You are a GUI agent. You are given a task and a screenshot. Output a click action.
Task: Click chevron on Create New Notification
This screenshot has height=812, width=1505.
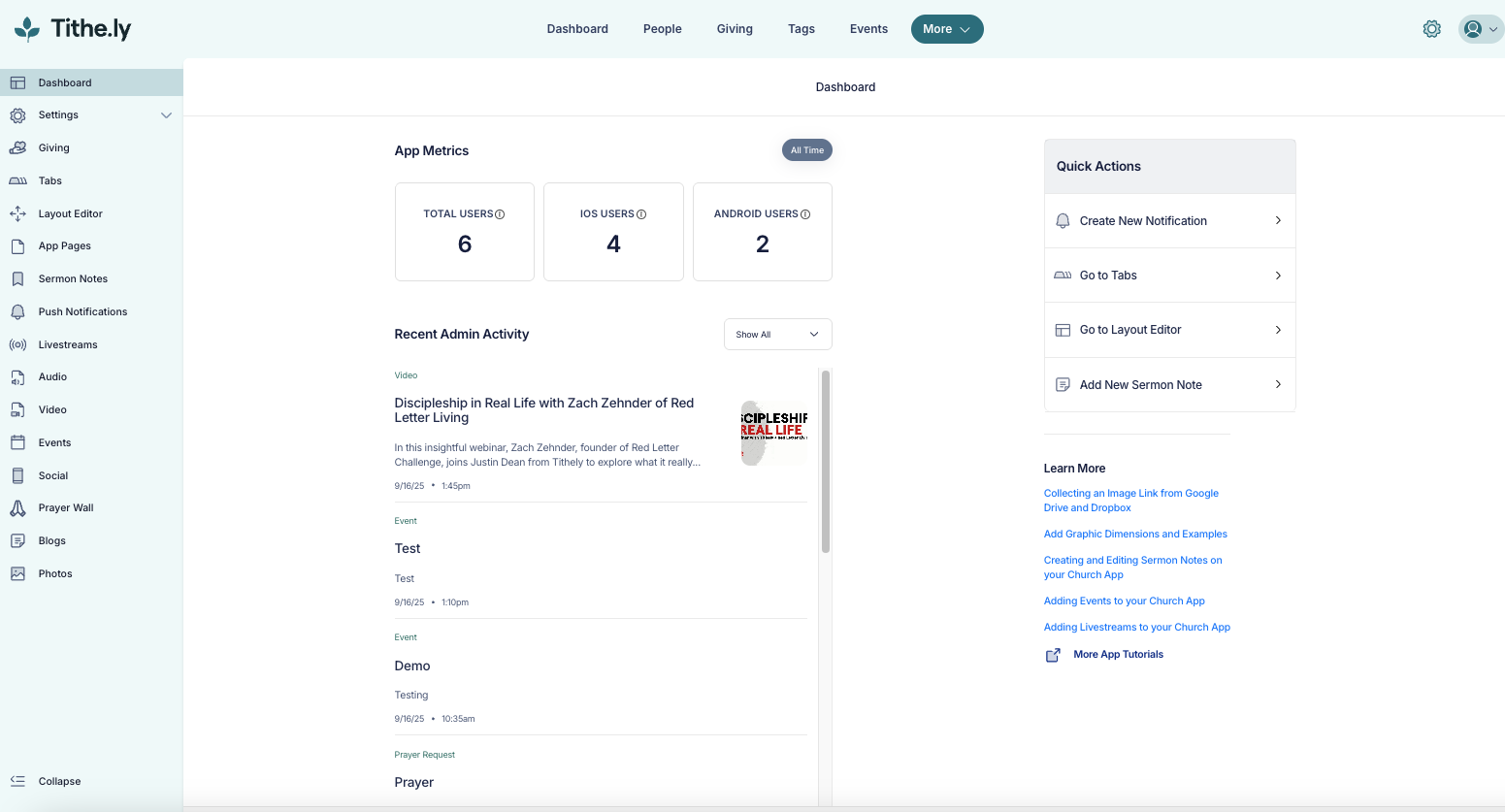point(1278,220)
